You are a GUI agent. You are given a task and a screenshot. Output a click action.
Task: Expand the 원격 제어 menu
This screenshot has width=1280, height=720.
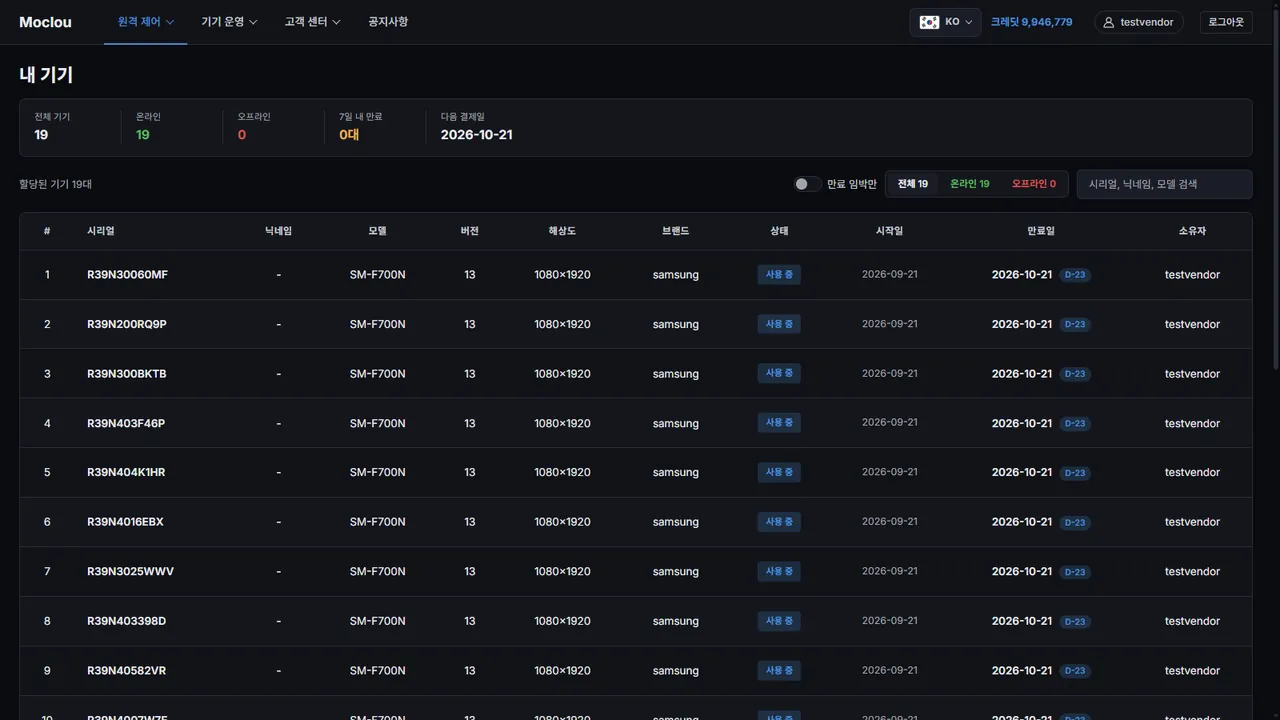146,22
